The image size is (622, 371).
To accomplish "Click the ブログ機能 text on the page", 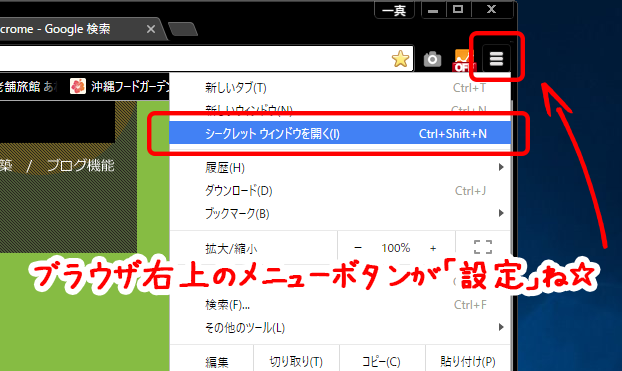I will point(81,165).
